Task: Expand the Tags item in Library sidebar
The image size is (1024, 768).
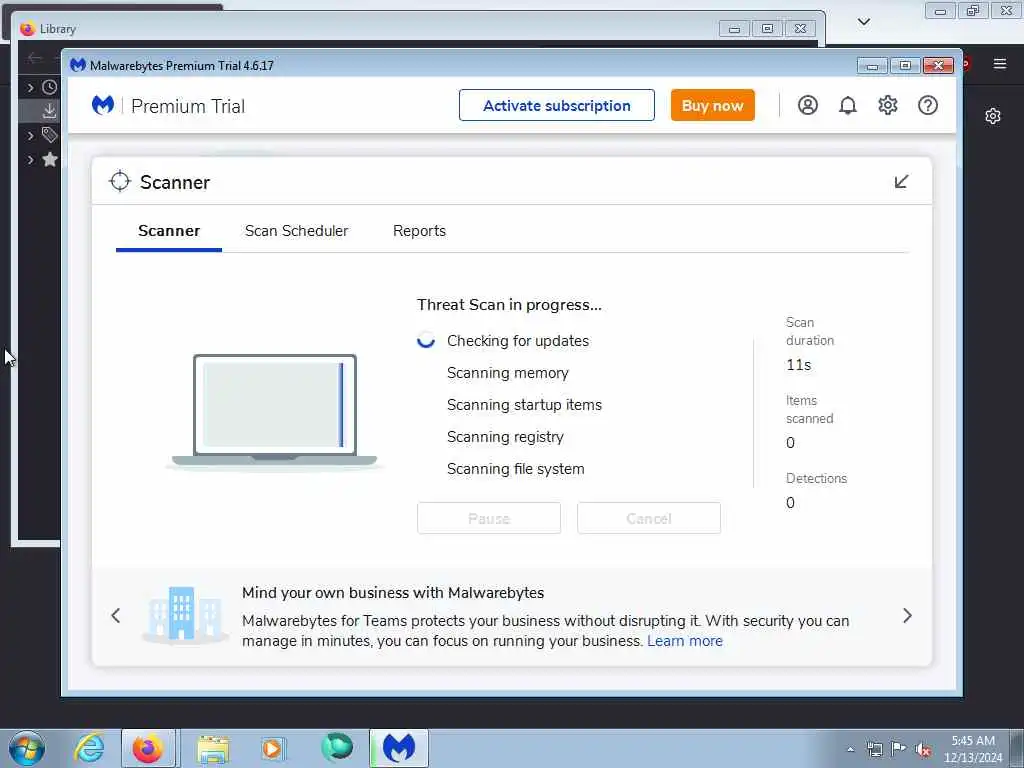Action: coord(30,135)
